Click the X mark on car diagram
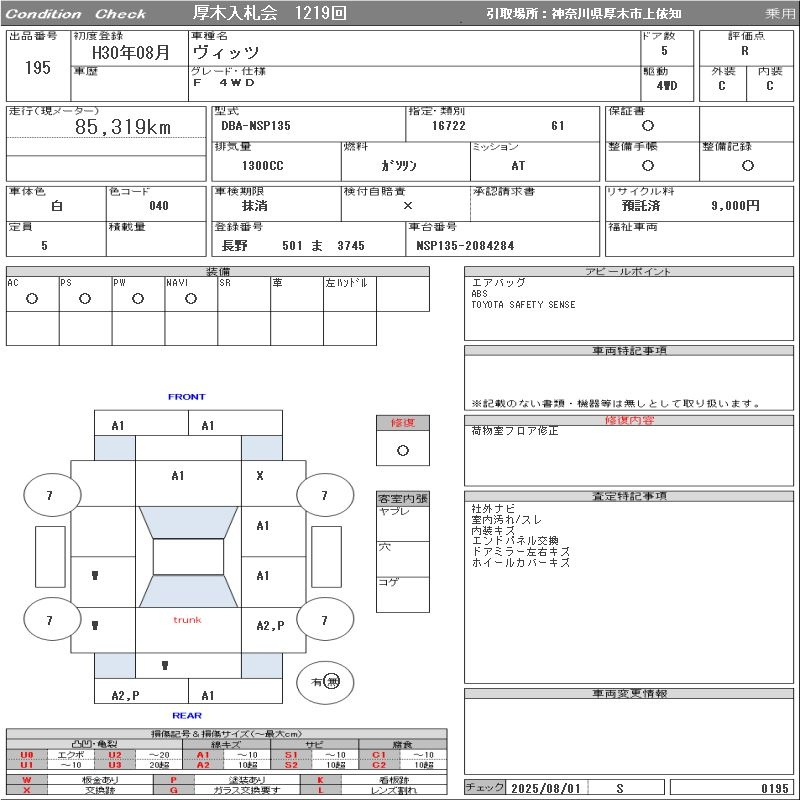The width and height of the screenshot is (800, 800). click(x=260, y=476)
